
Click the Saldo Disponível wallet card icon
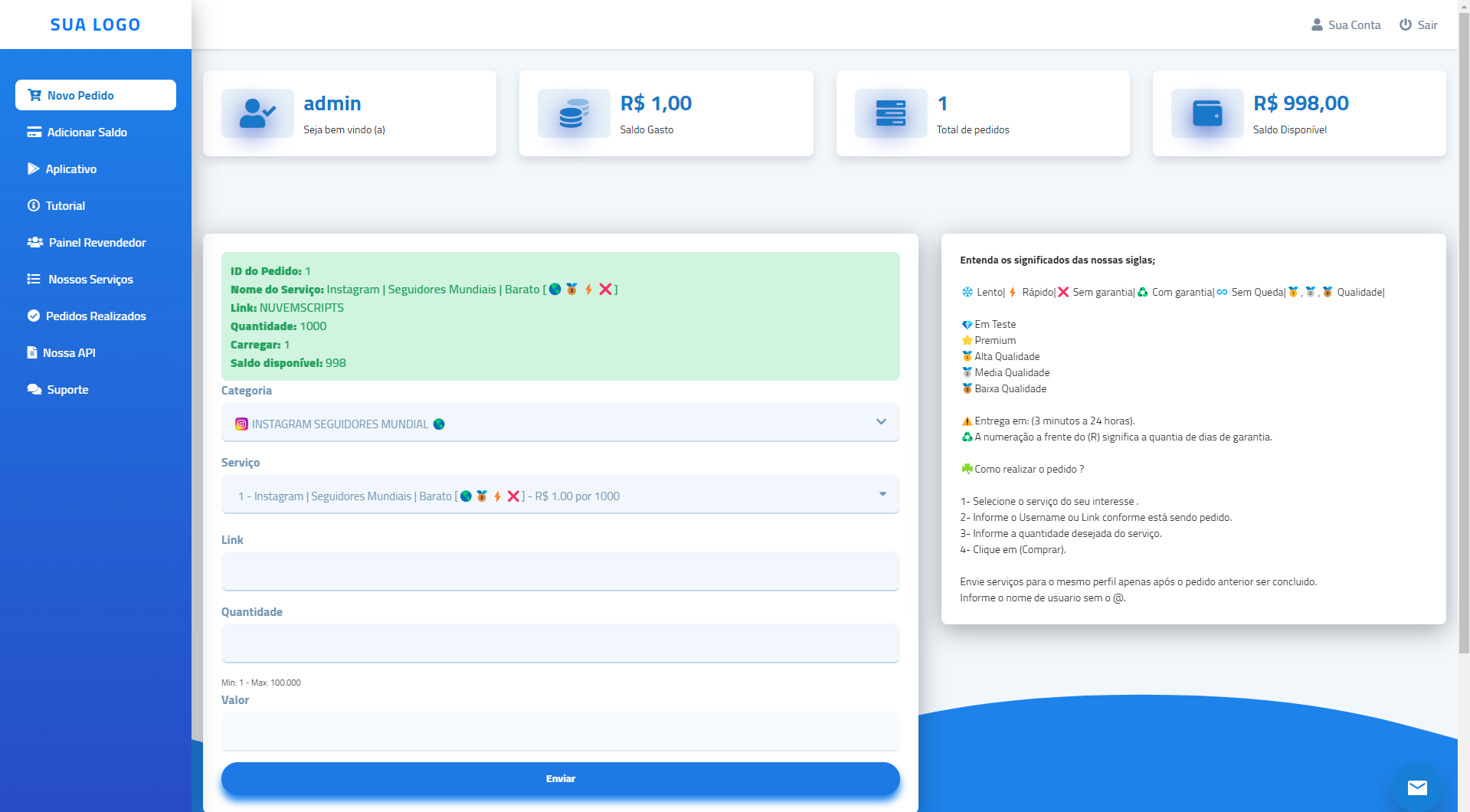1206,113
